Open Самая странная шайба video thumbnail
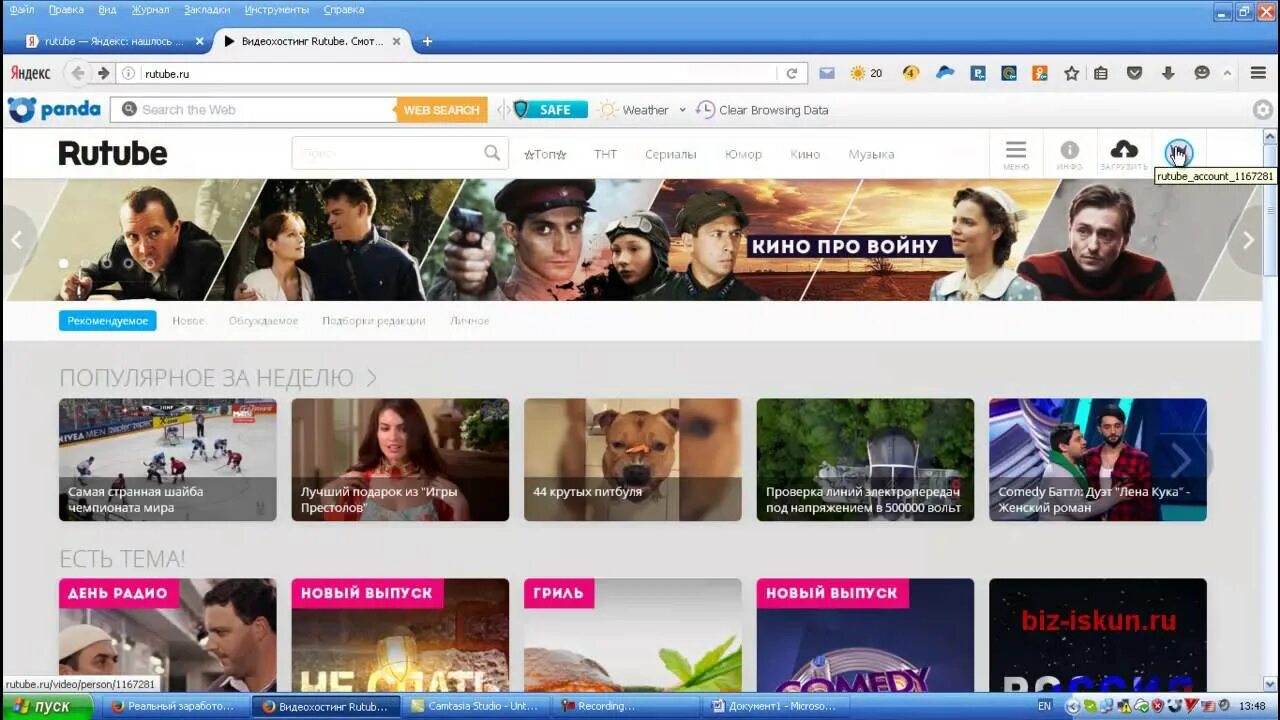This screenshot has height=720, width=1280. tap(168, 460)
